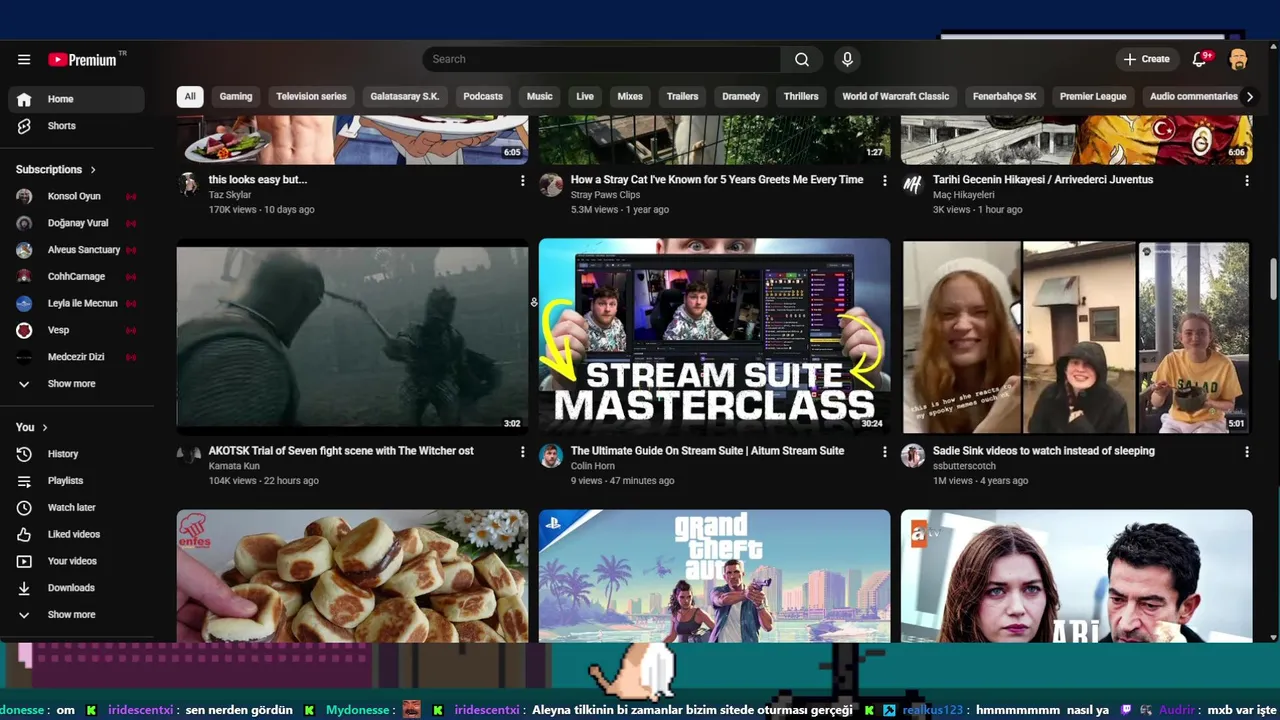Select the Trailers filter chip
Screen dimensions: 1280x720
pos(682,97)
